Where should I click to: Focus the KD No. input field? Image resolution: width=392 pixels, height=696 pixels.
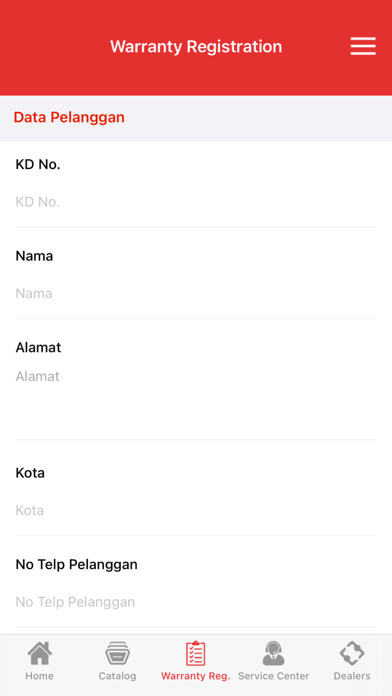click(x=196, y=202)
